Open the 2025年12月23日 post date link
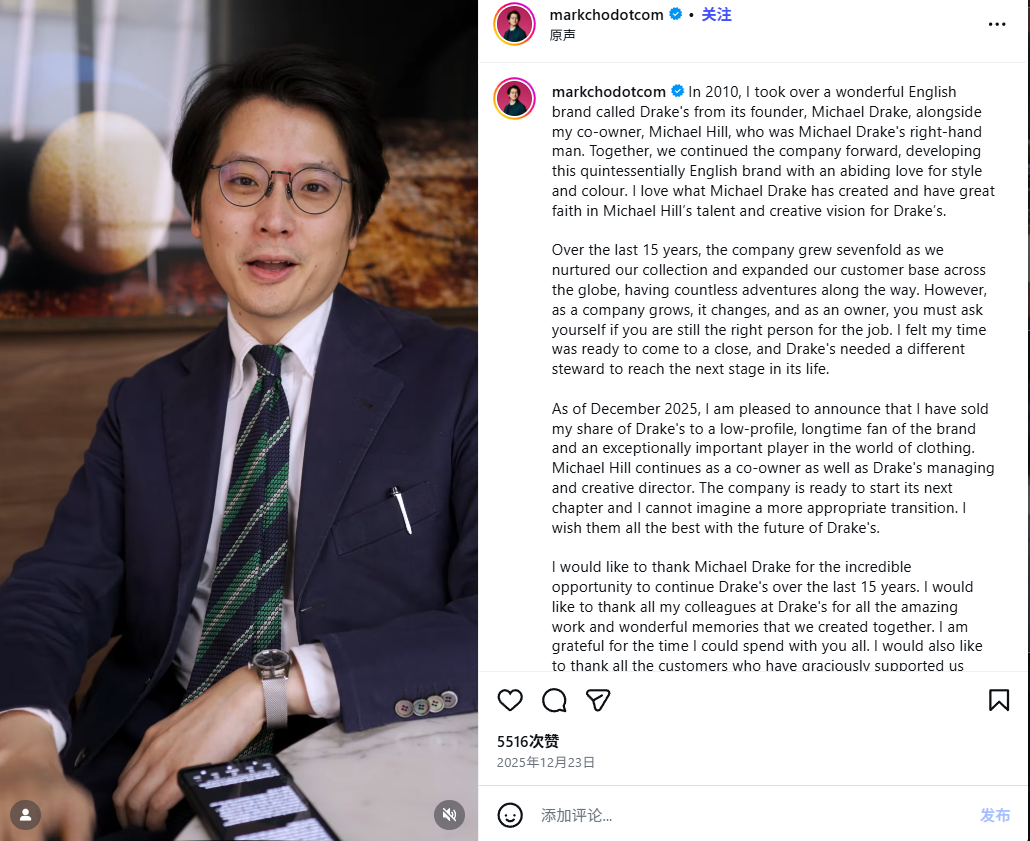This screenshot has height=841, width=1030. (x=545, y=762)
